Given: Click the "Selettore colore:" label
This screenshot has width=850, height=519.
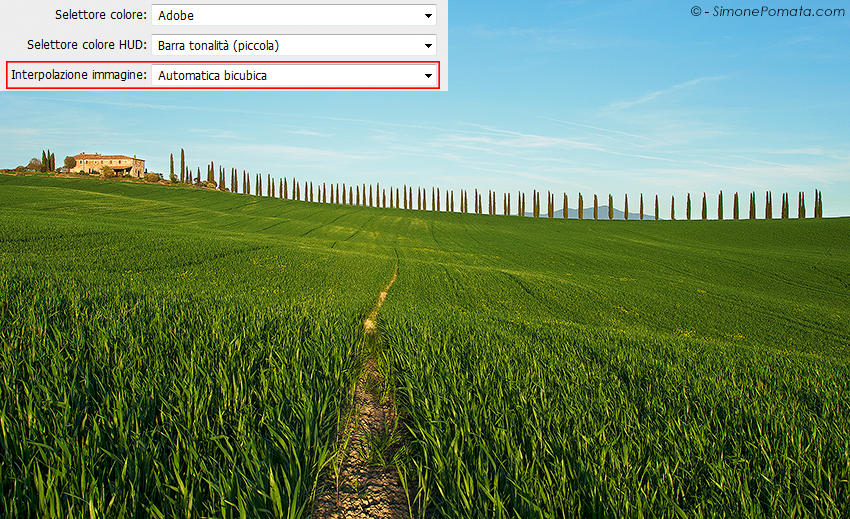Looking at the screenshot, I should point(100,15).
